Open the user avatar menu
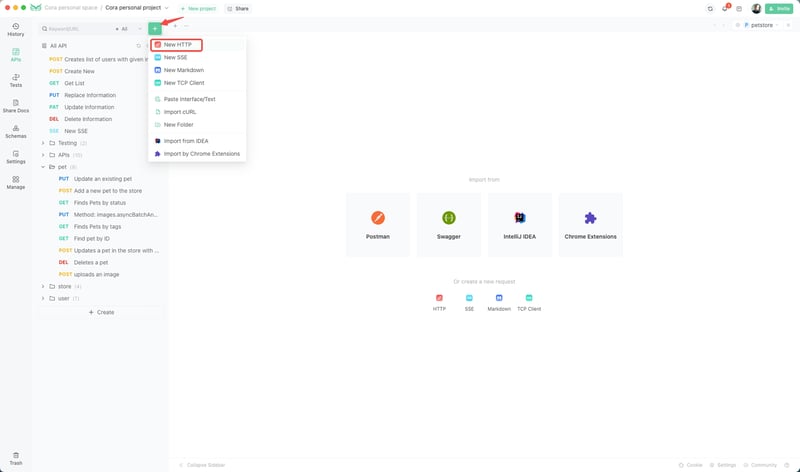This screenshot has width=800, height=472. 756,9
